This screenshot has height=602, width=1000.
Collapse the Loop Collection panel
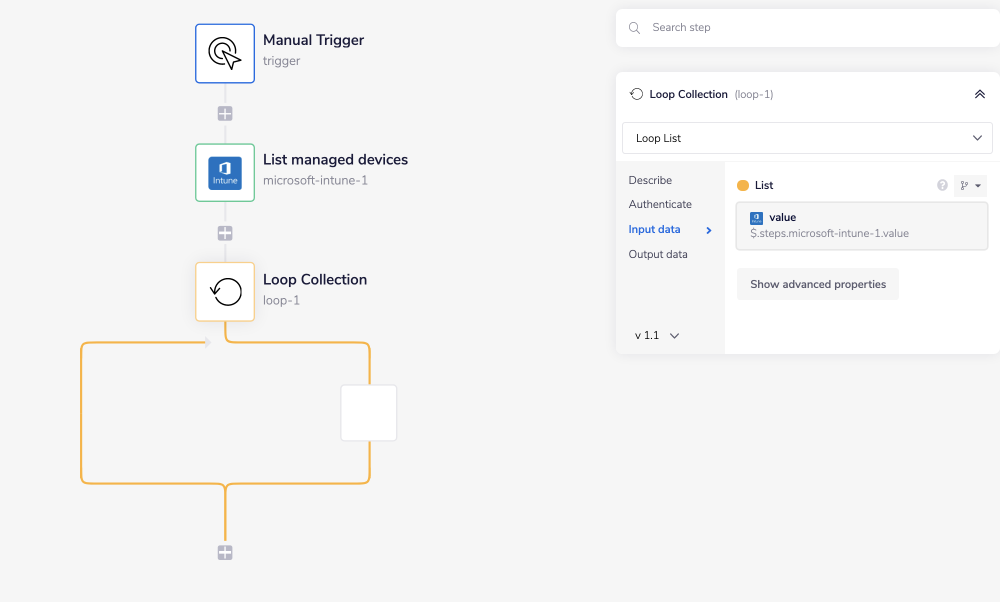[980, 93]
